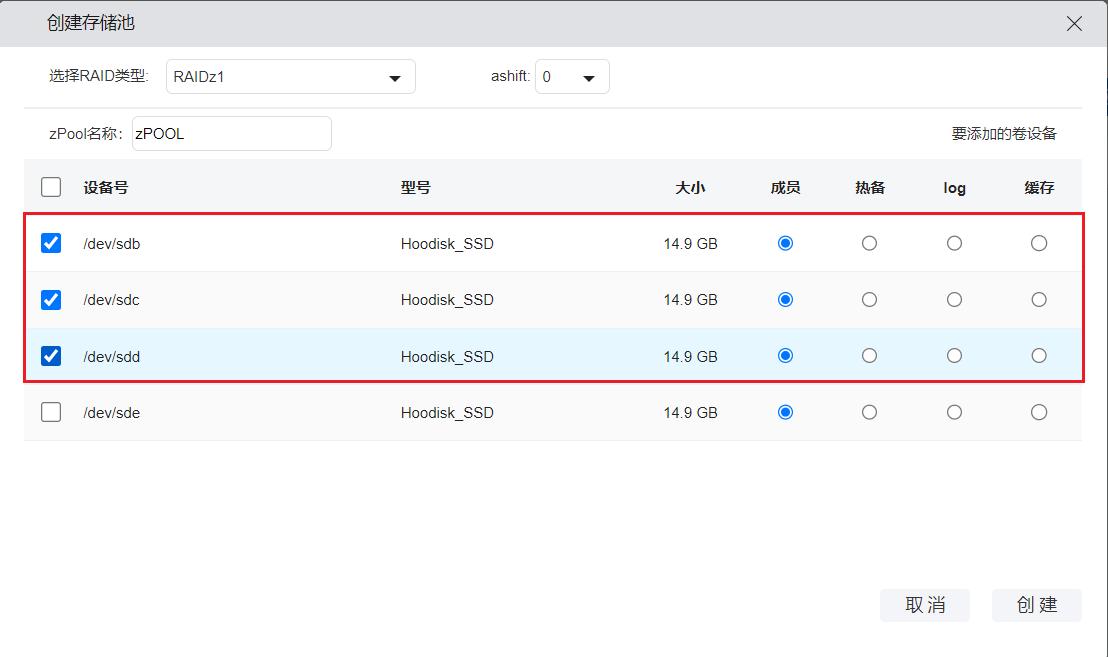1108x657 pixels.
Task: Set /dev/sdc as log device
Action: coord(954,299)
